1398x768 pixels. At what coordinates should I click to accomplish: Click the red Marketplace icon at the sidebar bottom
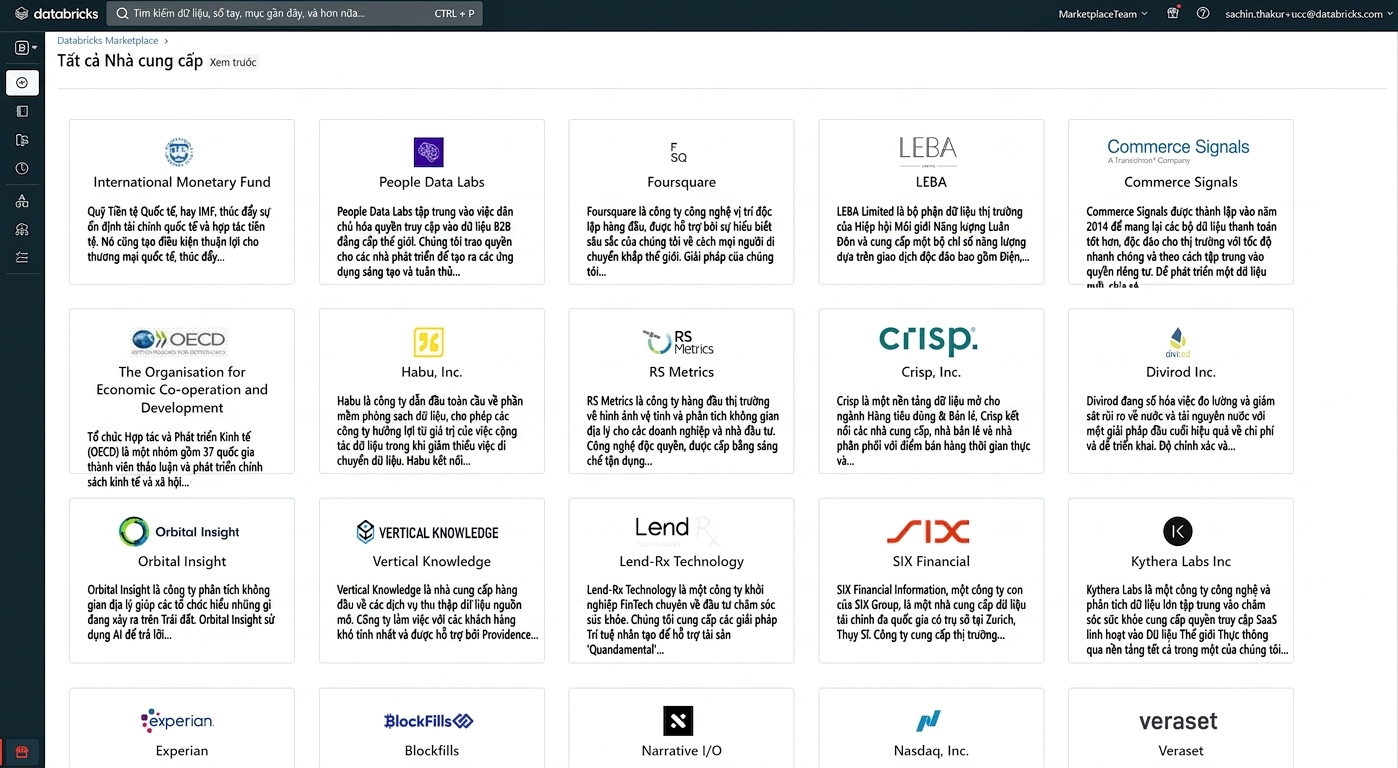tap(22, 752)
